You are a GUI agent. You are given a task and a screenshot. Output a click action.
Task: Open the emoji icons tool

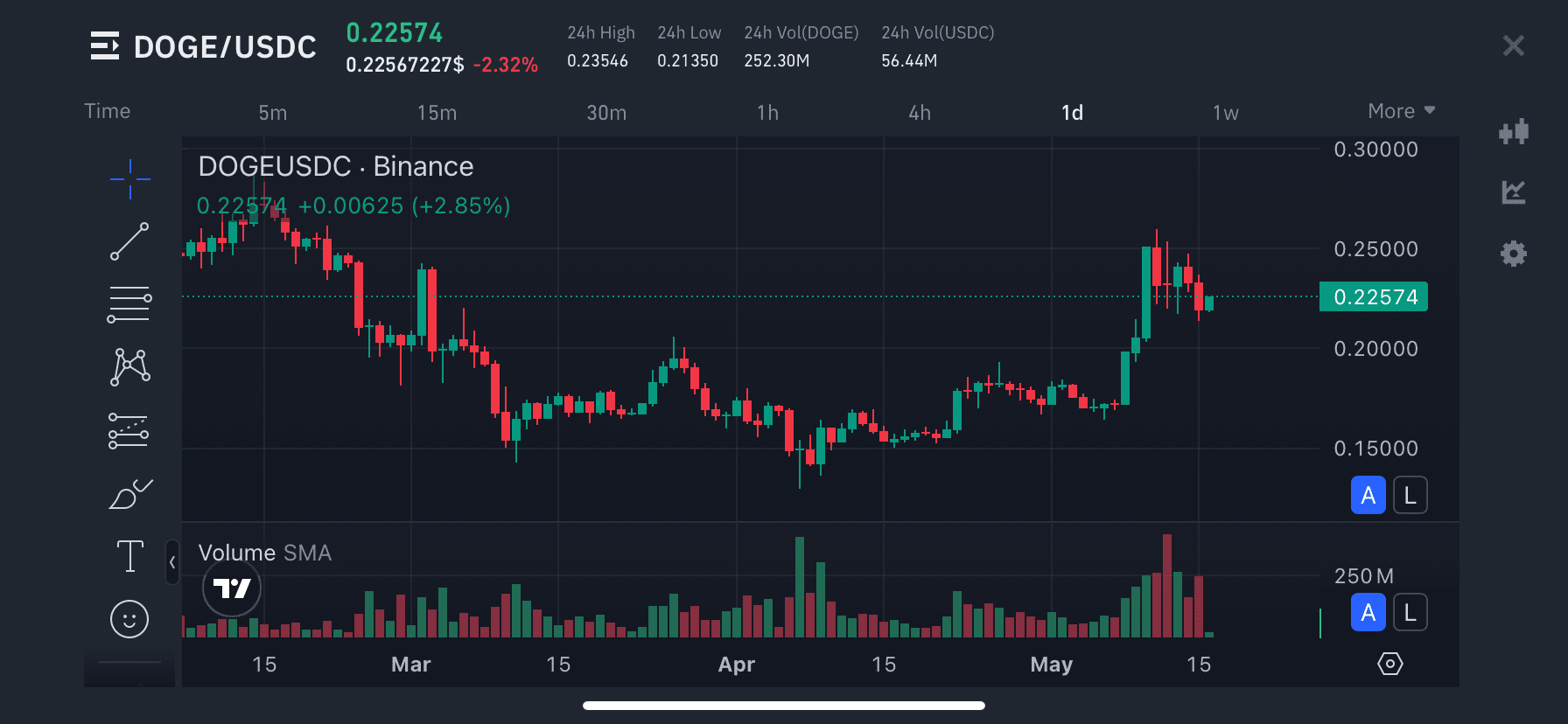129,619
